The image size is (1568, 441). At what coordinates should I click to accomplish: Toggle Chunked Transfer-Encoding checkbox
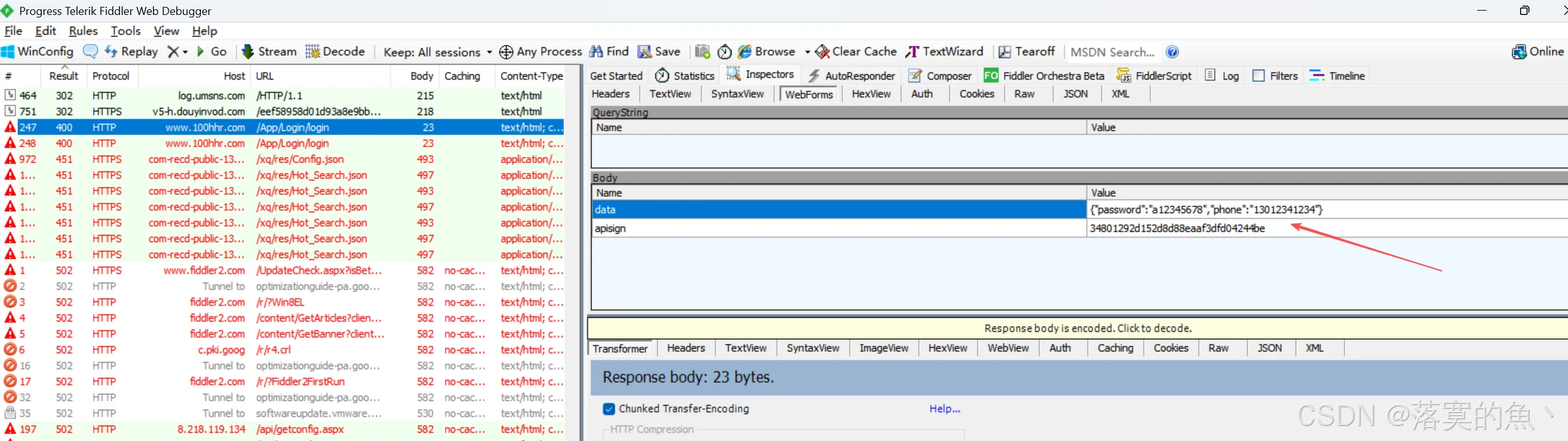click(609, 409)
